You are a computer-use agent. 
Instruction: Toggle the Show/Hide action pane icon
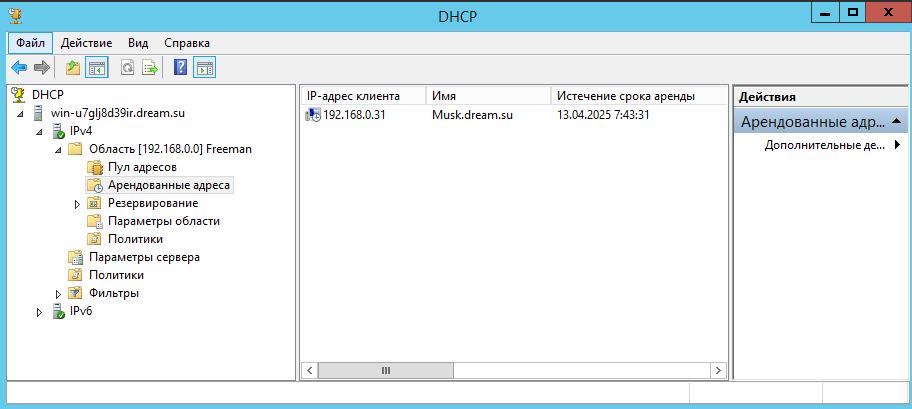click(x=204, y=68)
